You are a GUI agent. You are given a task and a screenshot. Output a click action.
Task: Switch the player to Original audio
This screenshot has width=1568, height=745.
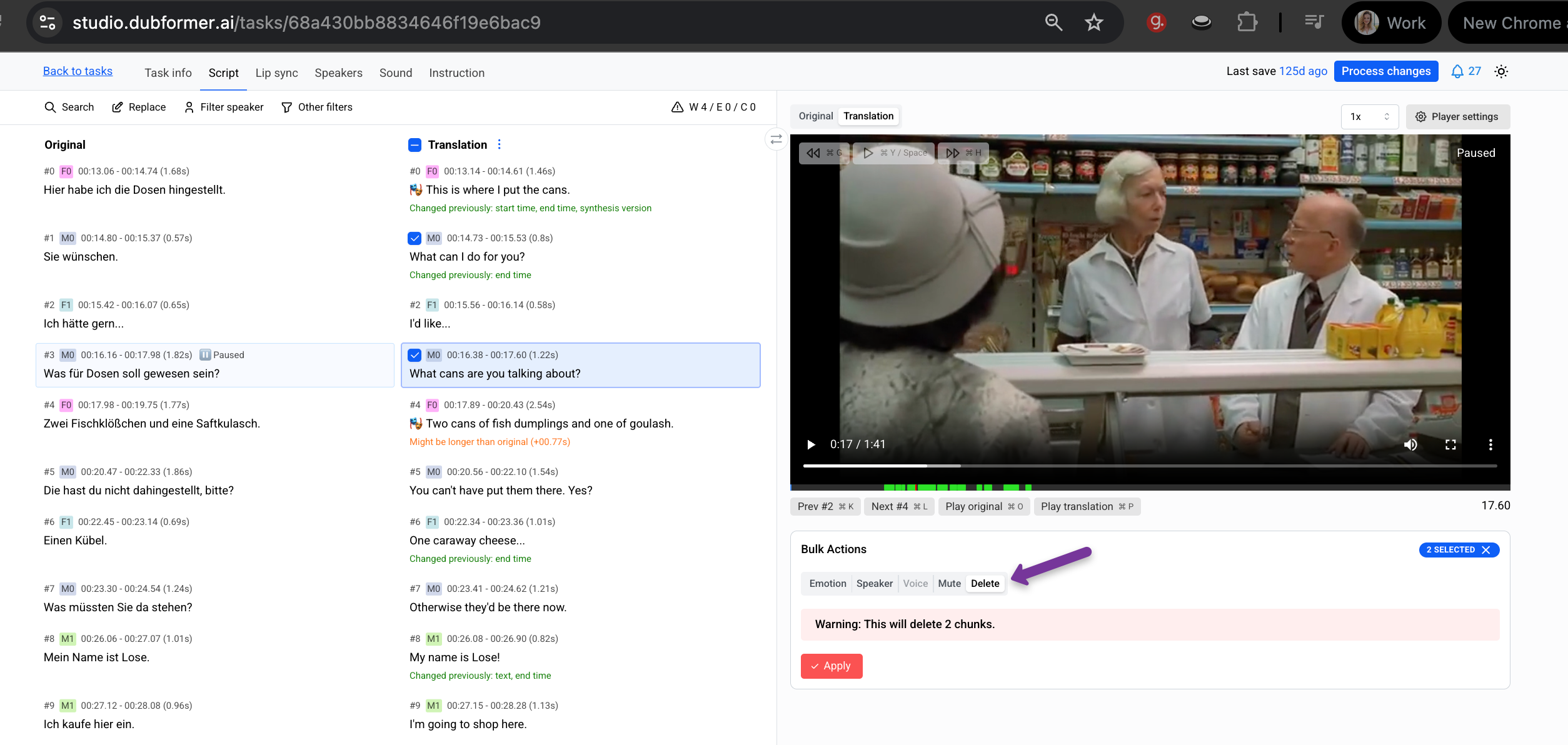(816, 116)
